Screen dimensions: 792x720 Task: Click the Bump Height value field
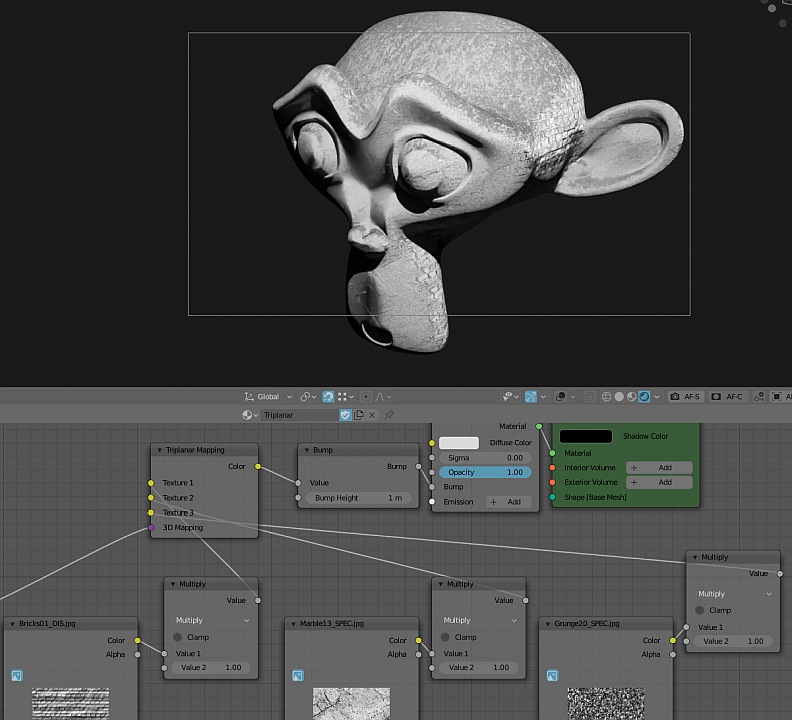click(x=359, y=498)
